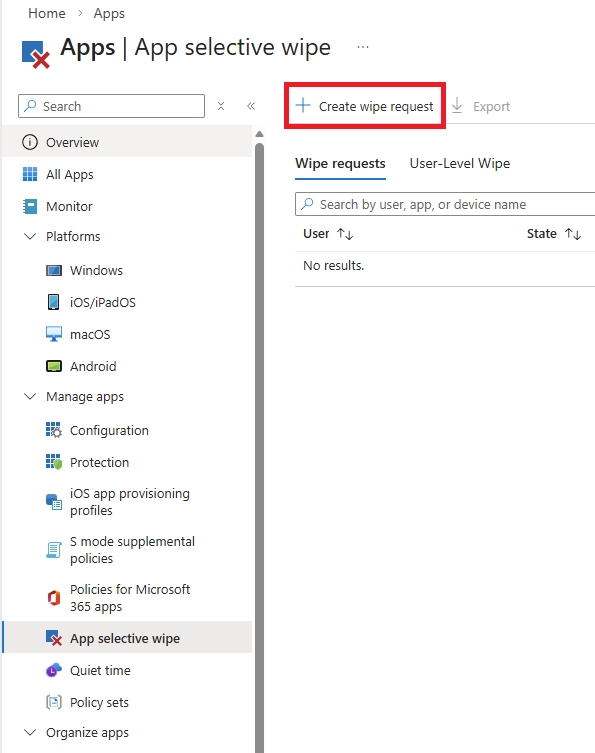
Task: Click the Overview info icon
Action: (x=30, y=142)
